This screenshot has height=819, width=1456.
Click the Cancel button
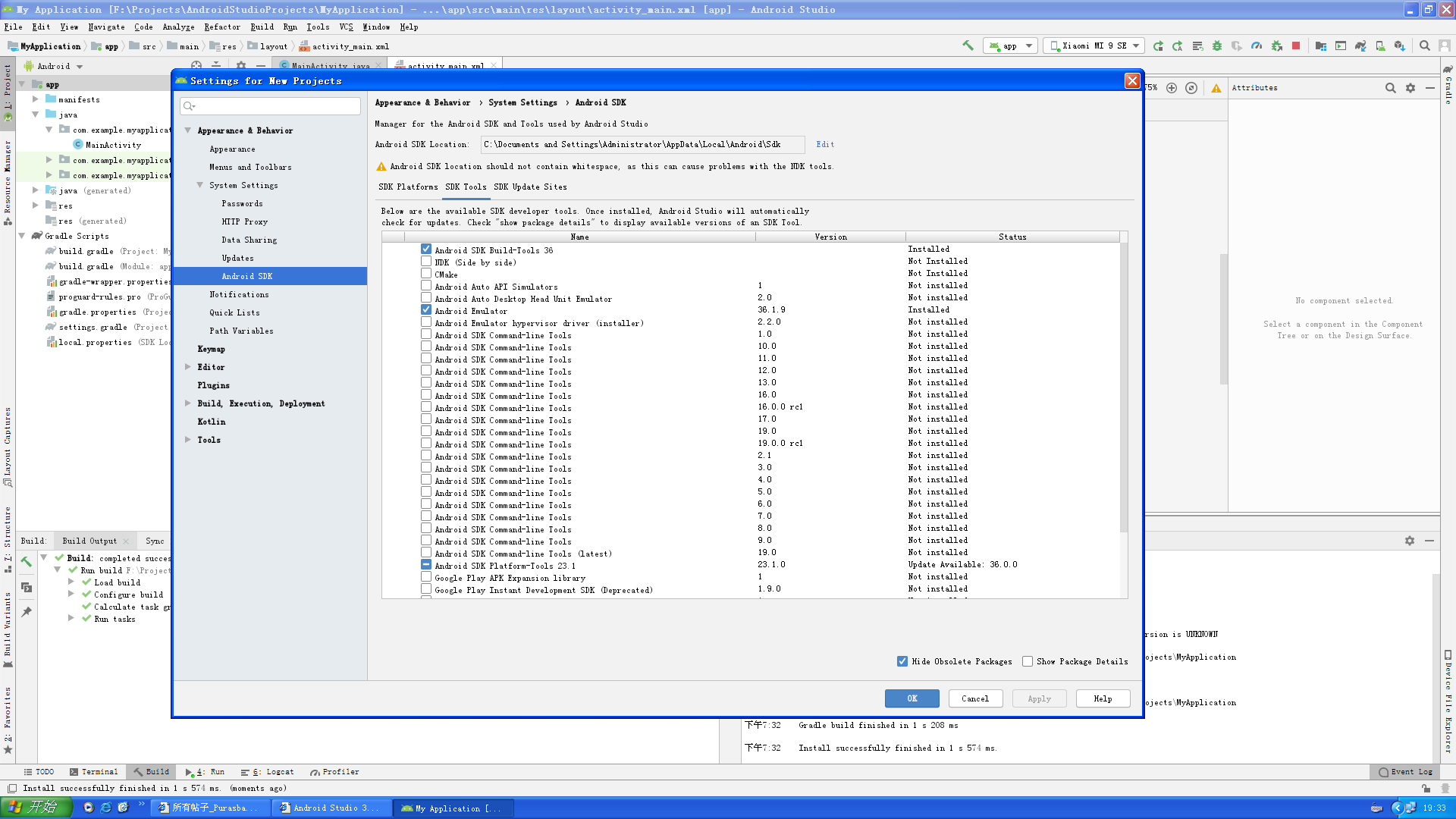[x=975, y=698]
